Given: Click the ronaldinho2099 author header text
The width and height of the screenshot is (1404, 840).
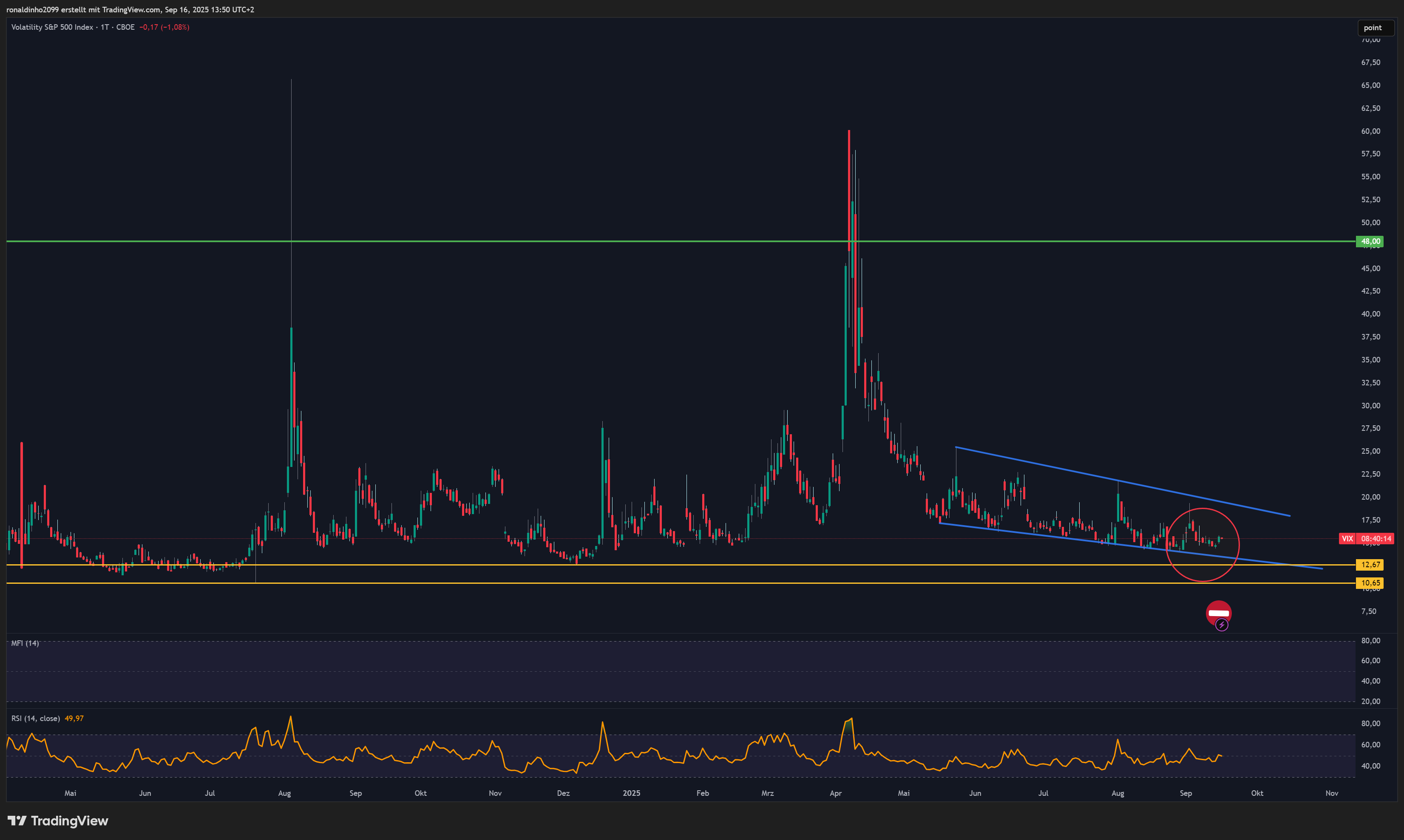Looking at the screenshot, I should pos(32,10).
